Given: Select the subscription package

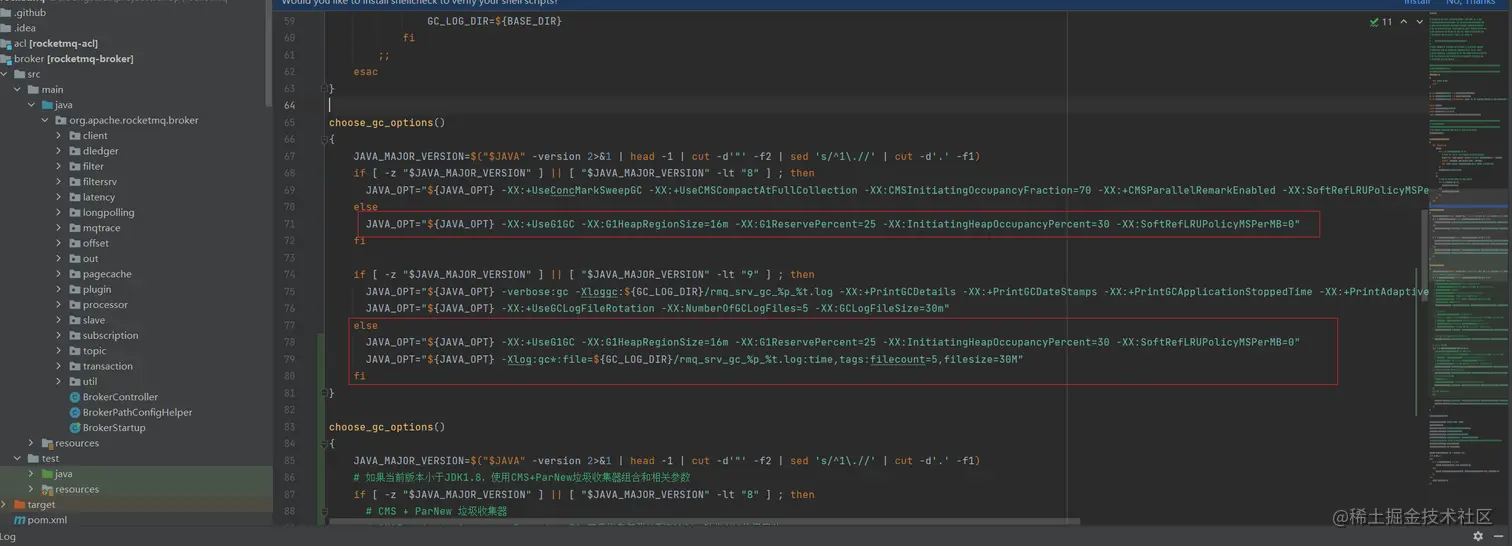Looking at the screenshot, I should [110, 336].
